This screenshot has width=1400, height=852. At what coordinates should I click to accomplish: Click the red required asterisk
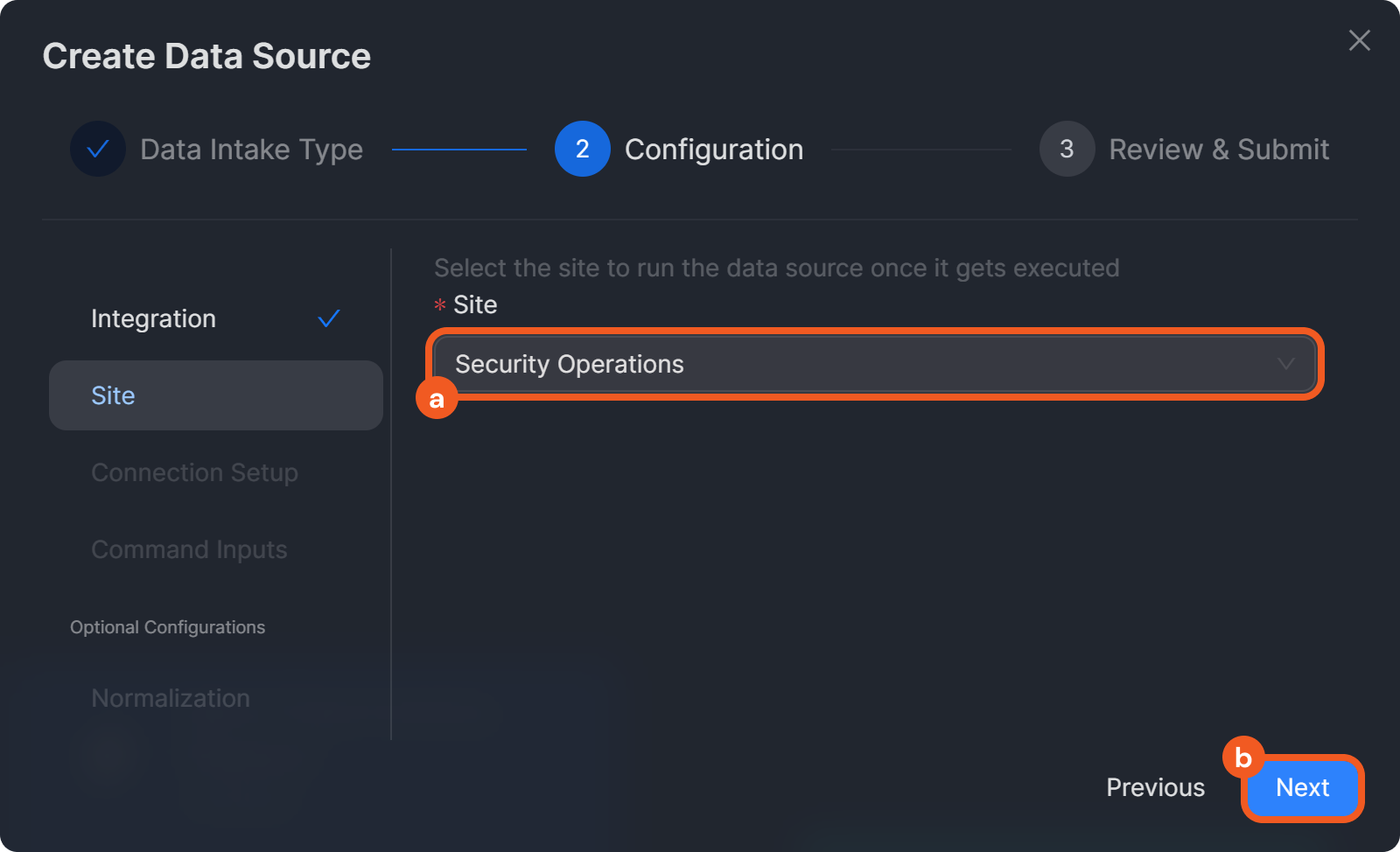point(440,304)
